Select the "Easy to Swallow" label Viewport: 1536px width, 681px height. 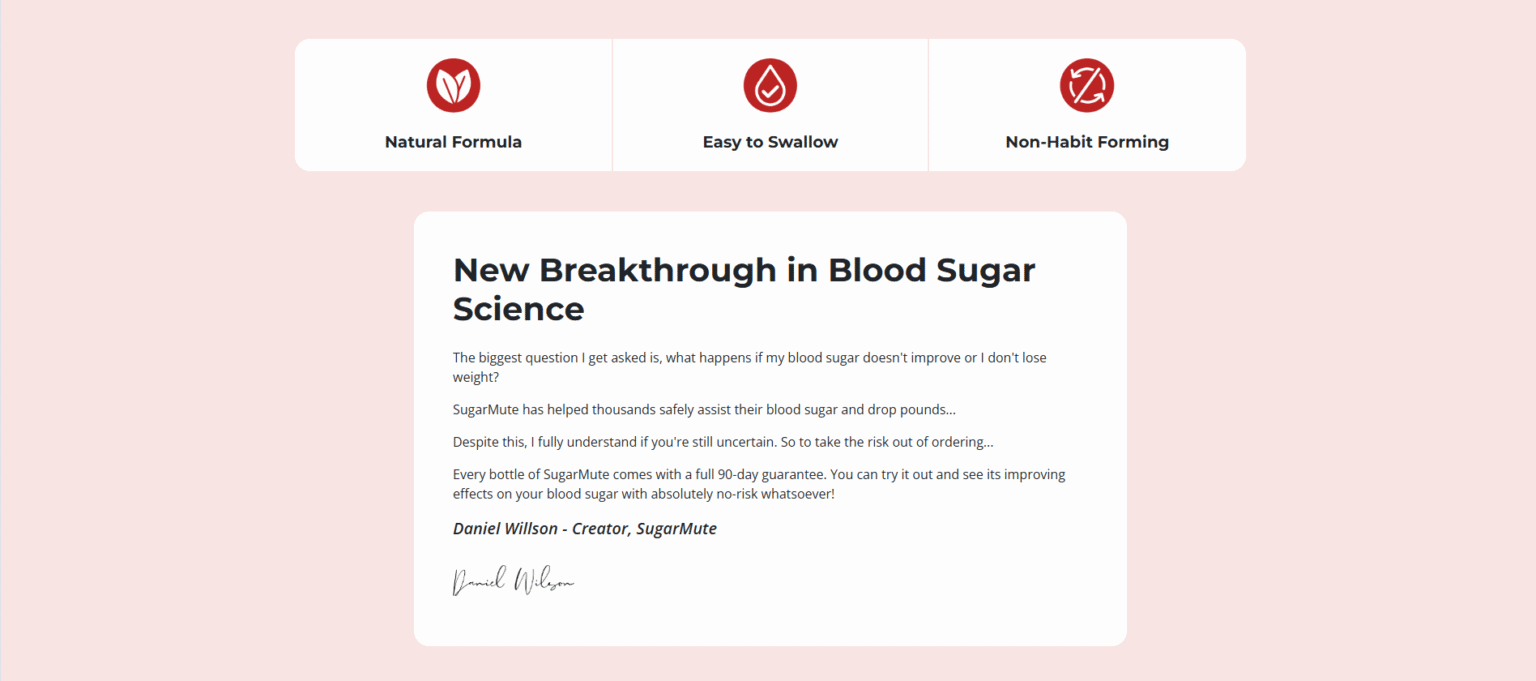tap(770, 142)
